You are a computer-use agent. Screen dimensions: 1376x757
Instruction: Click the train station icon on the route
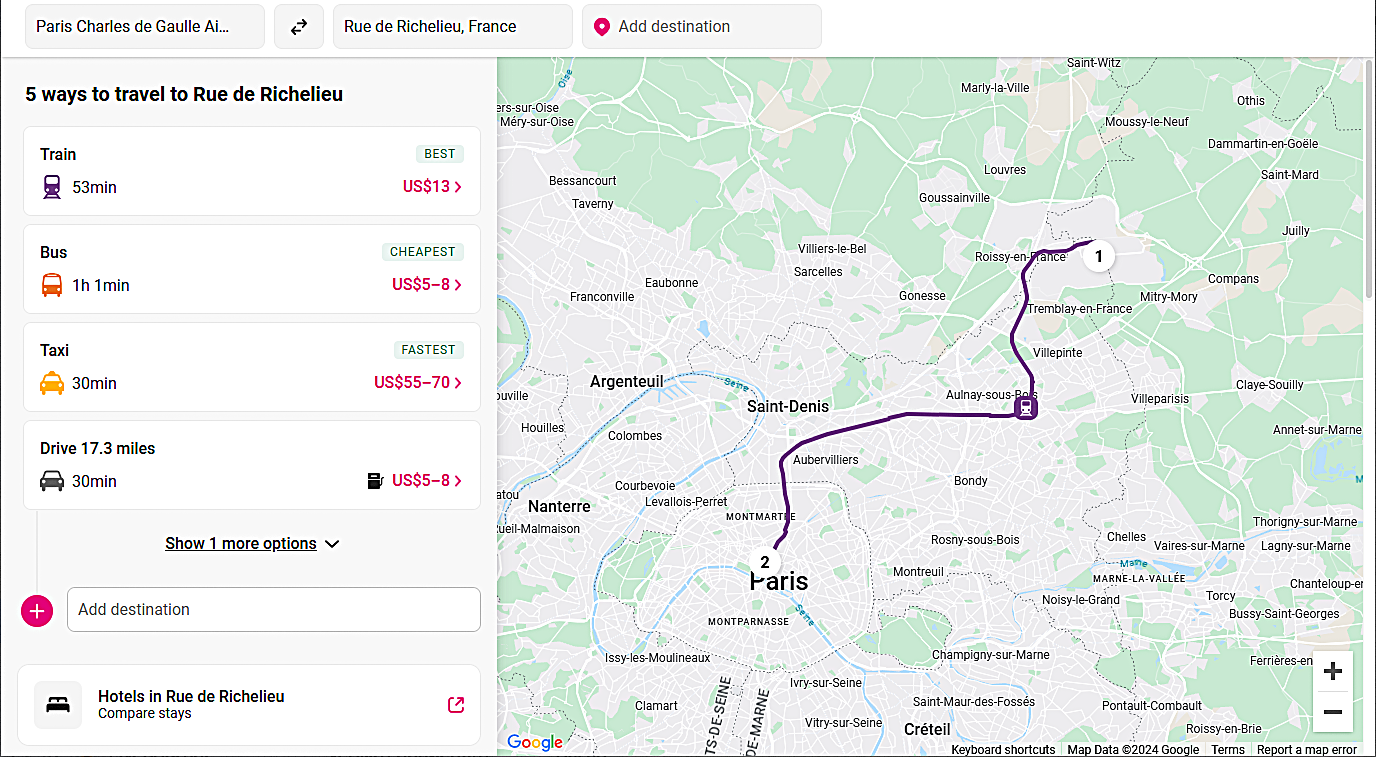[1025, 407]
